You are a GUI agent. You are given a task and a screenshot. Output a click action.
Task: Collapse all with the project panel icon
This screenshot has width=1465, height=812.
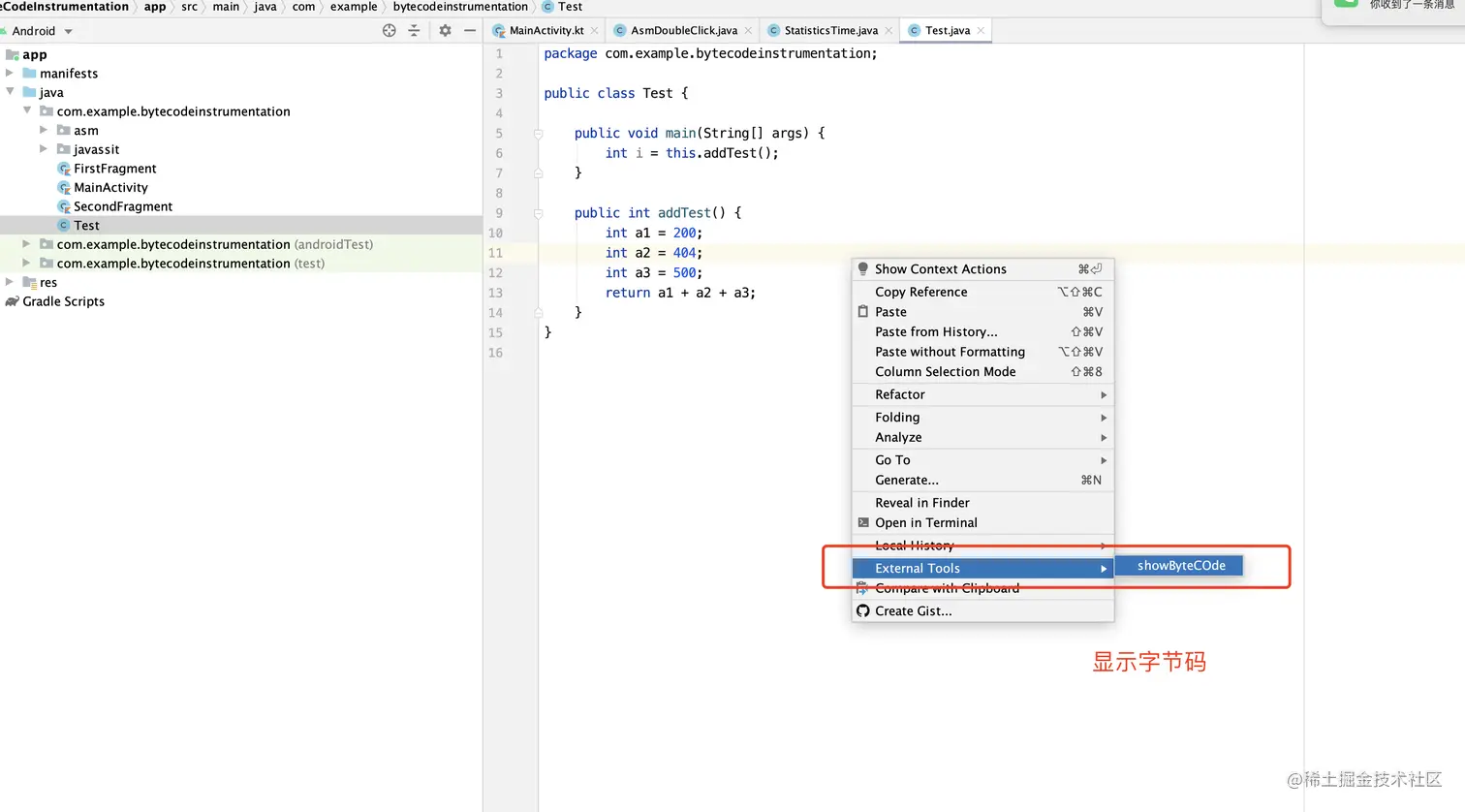tap(414, 31)
